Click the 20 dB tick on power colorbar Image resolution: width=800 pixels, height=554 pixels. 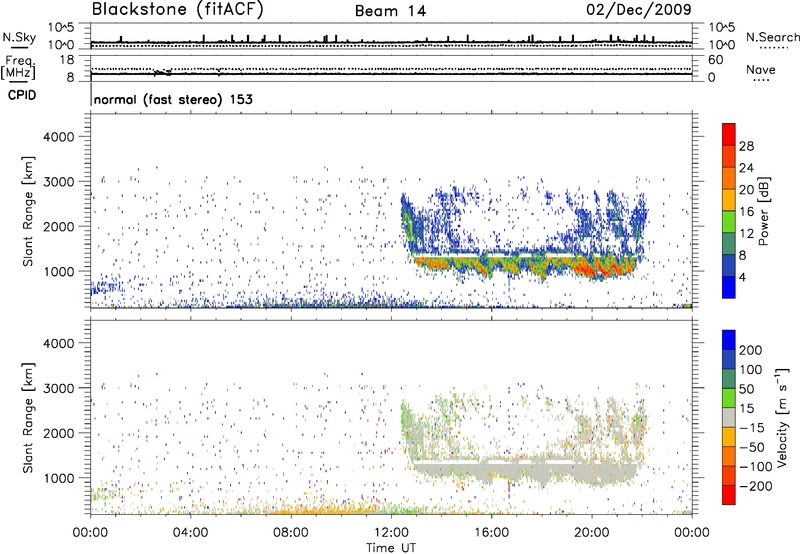point(746,190)
